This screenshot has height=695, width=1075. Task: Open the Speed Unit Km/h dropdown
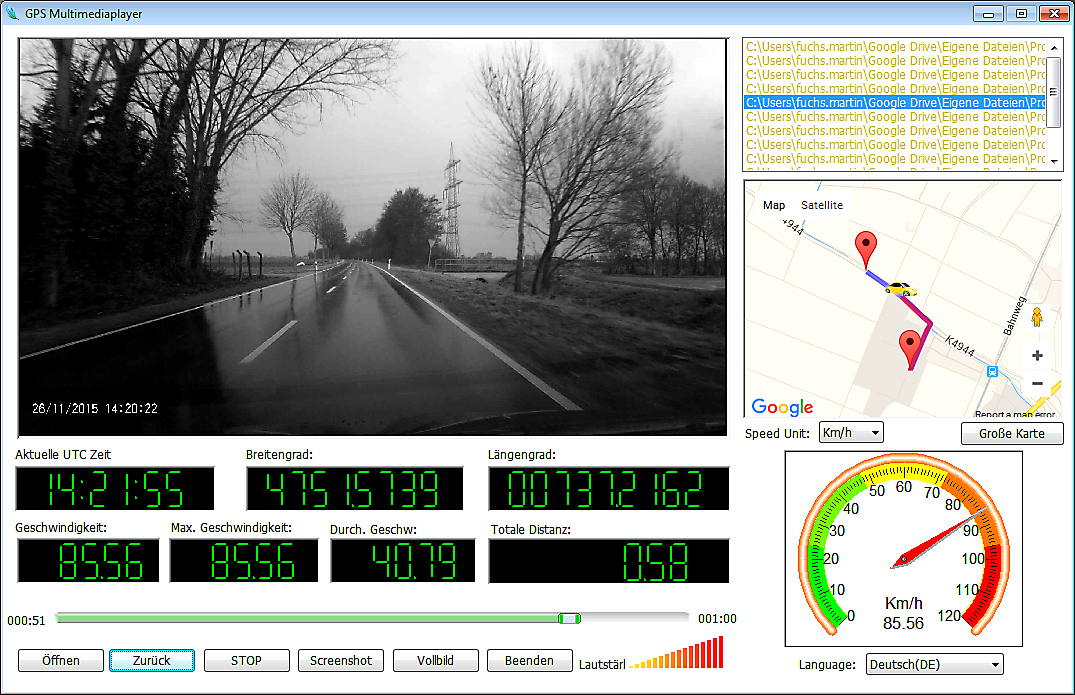tap(850, 433)
